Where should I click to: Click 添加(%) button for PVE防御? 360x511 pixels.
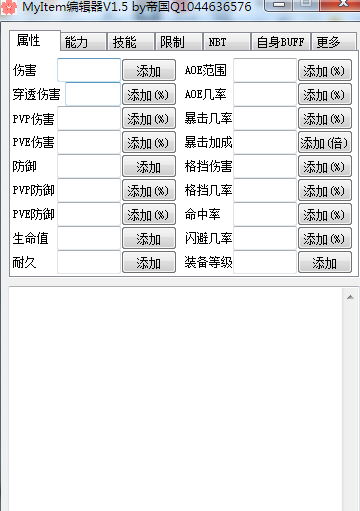(149, 214)
